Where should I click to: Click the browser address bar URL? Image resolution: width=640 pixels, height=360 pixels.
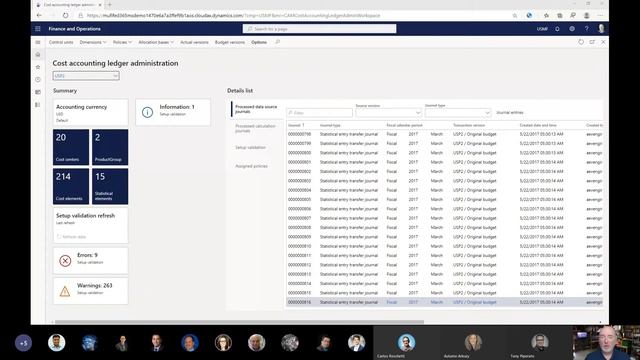(233, 16)
